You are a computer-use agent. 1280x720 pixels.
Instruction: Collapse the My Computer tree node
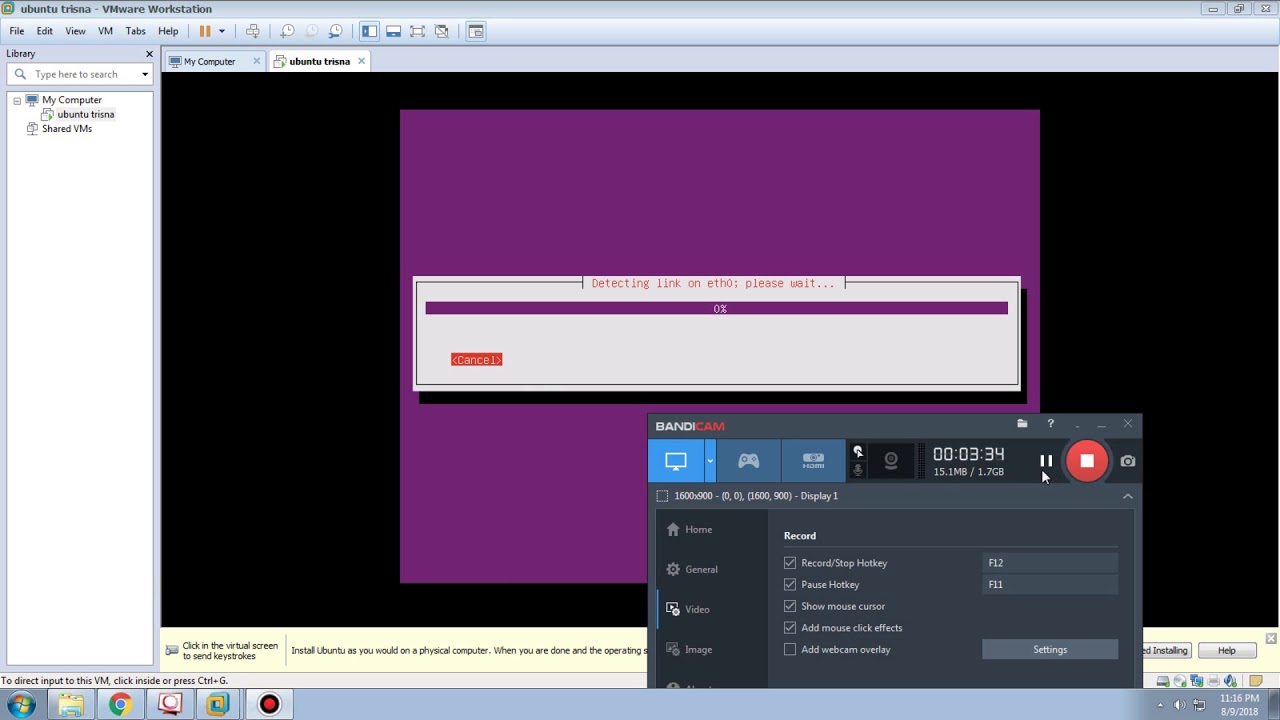[x=17, y=100]
